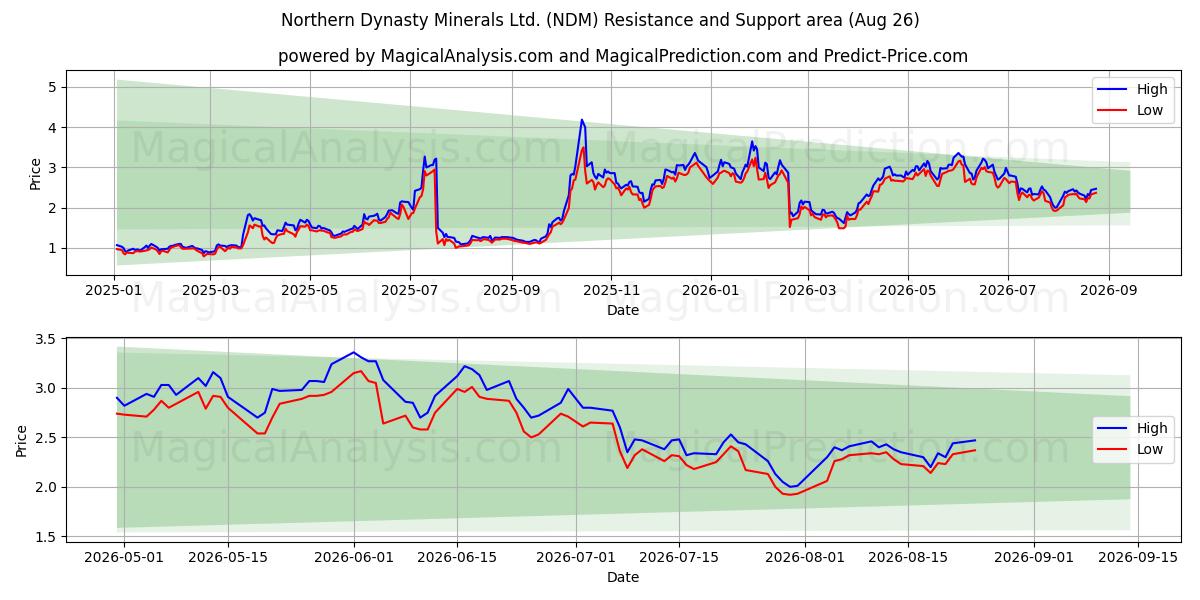Image resolution: width=1200 pixels, height=600 pixels.
Task: Click the '2025-11' x-axis label
Action: pyautogui.click(x=611, y=290)
